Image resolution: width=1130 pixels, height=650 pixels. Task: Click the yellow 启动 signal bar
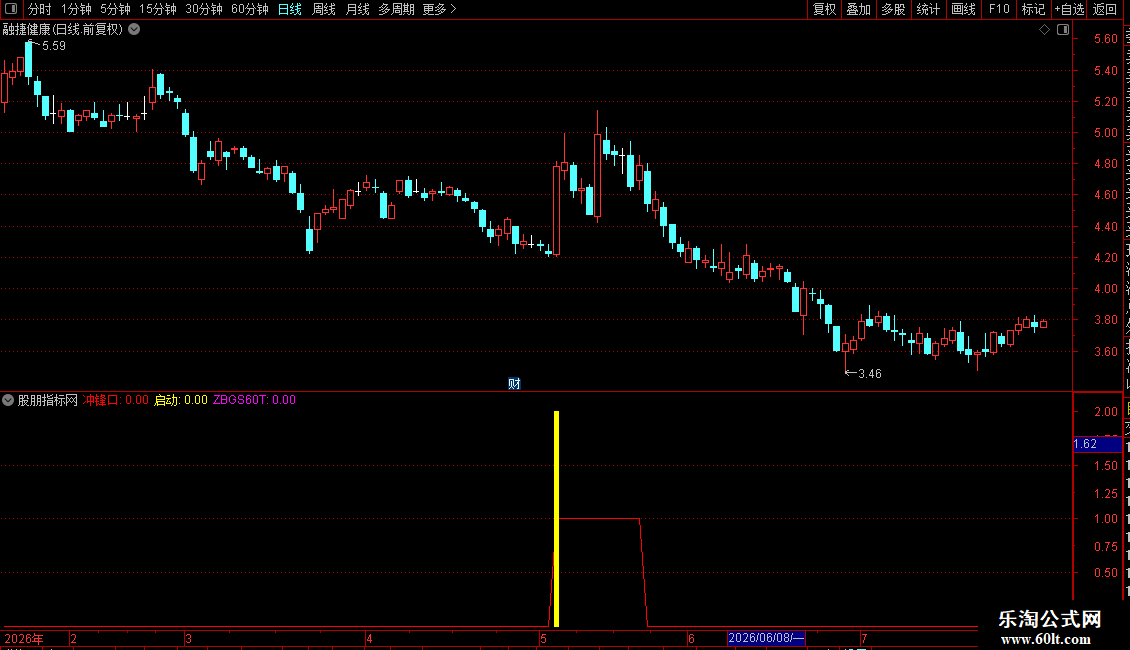[556, 519]
